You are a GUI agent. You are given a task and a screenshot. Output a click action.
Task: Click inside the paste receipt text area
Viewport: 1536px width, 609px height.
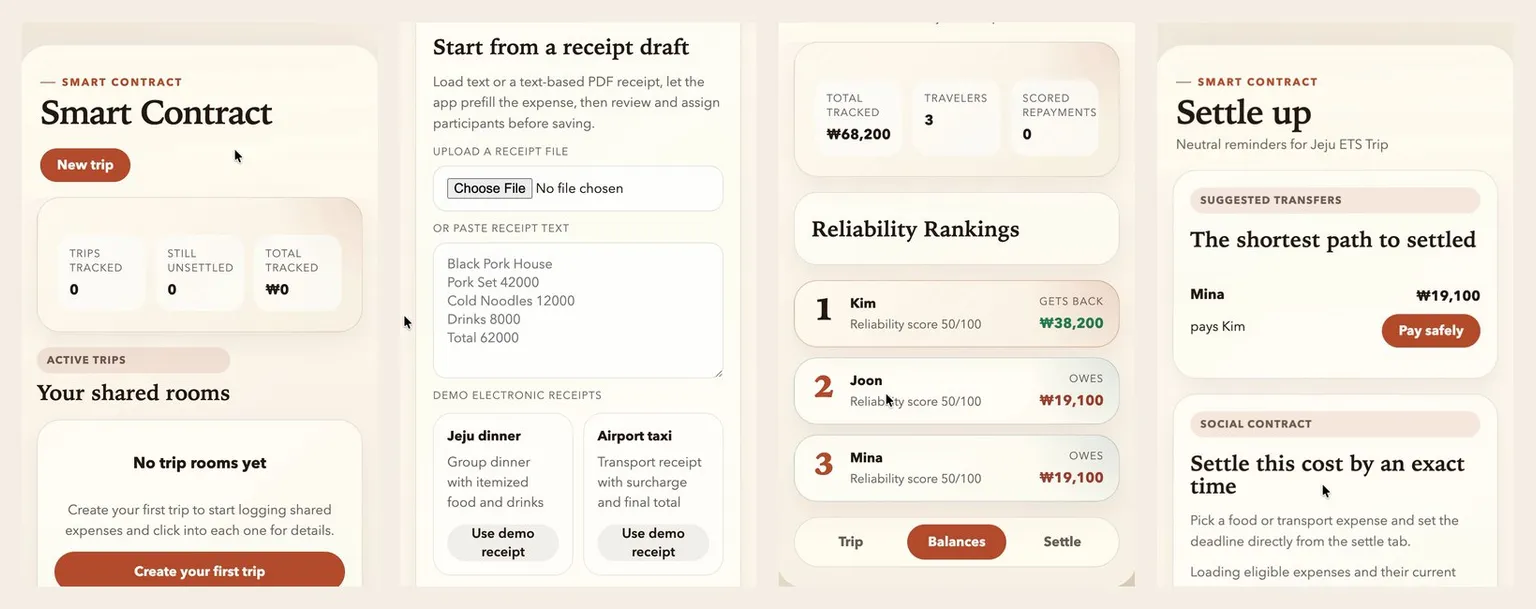pos(578,310)
